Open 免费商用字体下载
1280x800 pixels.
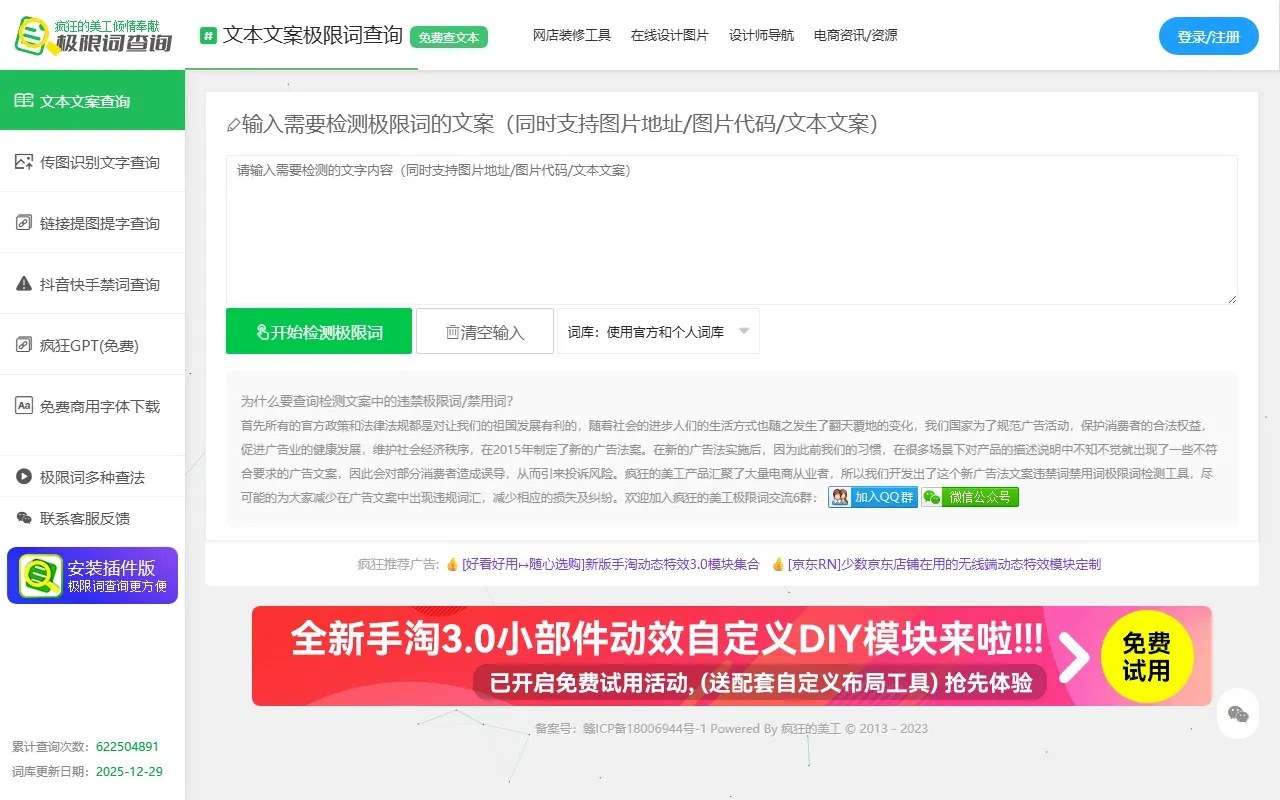coord(92,406)
